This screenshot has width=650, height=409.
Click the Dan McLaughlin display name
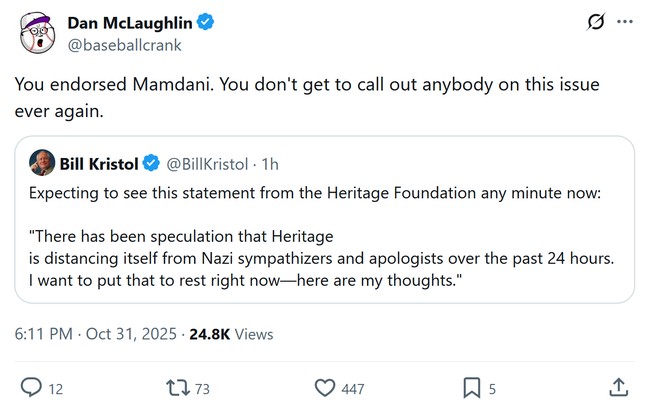[x=130, y=23]
